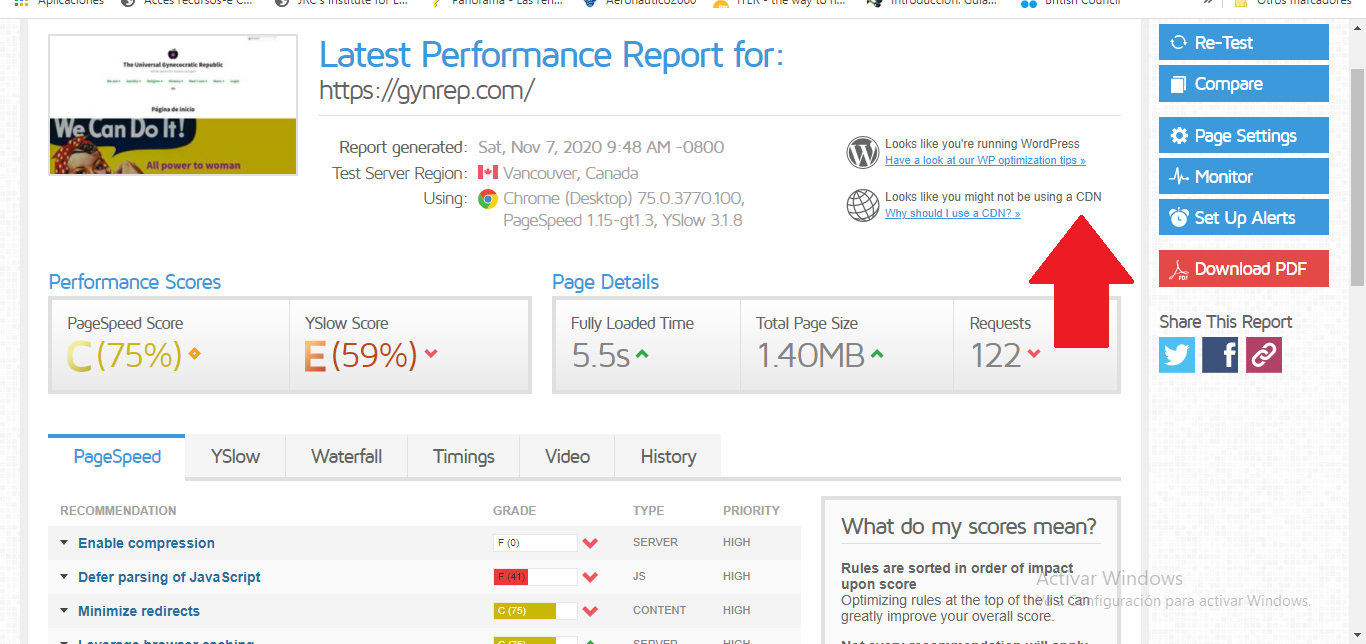Click the report generated date text

click(x=601, y=147)
